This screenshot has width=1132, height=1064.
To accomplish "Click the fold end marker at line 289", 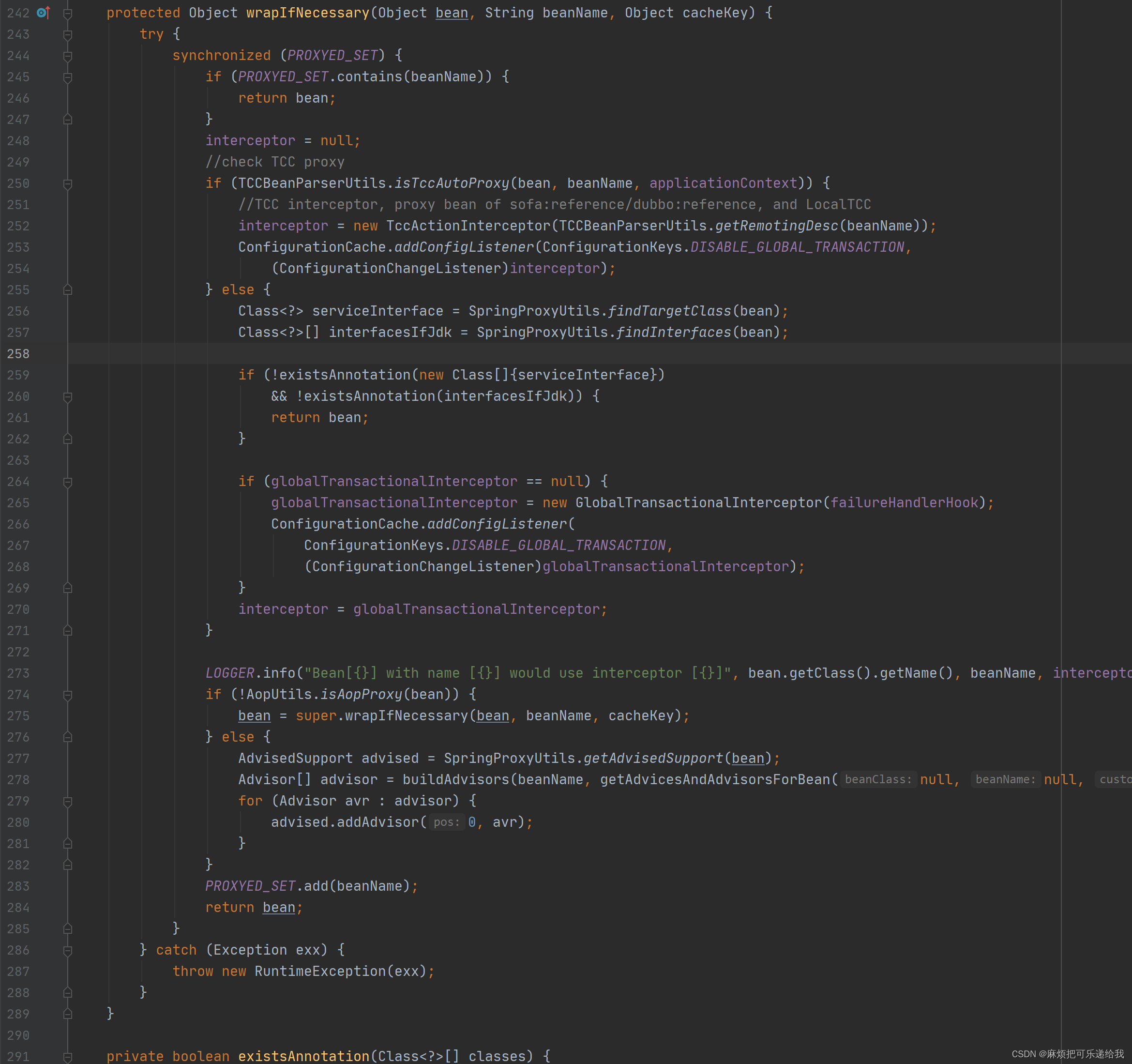I will pyautogui.click(x=68, y=1014).
